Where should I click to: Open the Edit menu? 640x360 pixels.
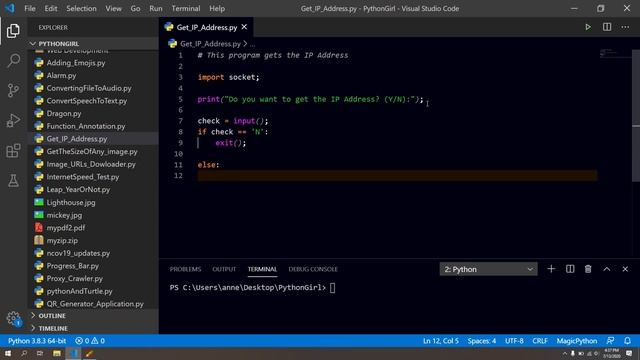51,8
